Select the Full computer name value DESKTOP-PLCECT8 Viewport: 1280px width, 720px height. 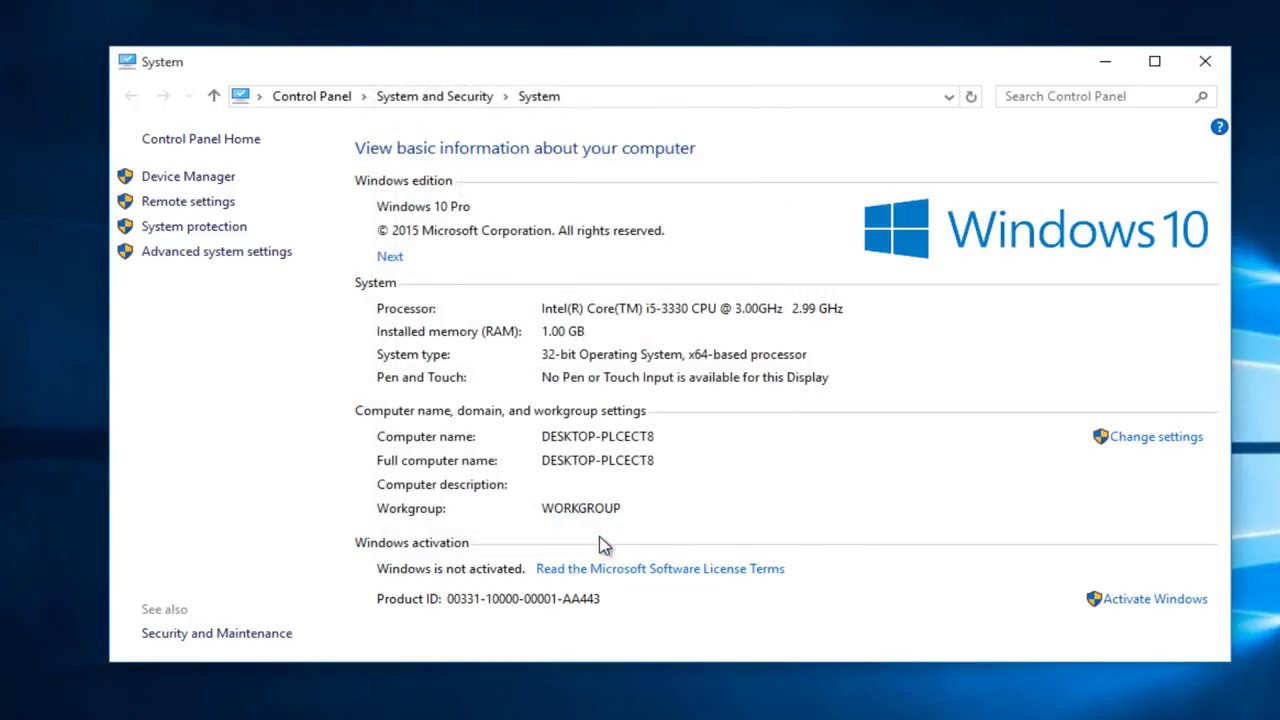point(597,460)
